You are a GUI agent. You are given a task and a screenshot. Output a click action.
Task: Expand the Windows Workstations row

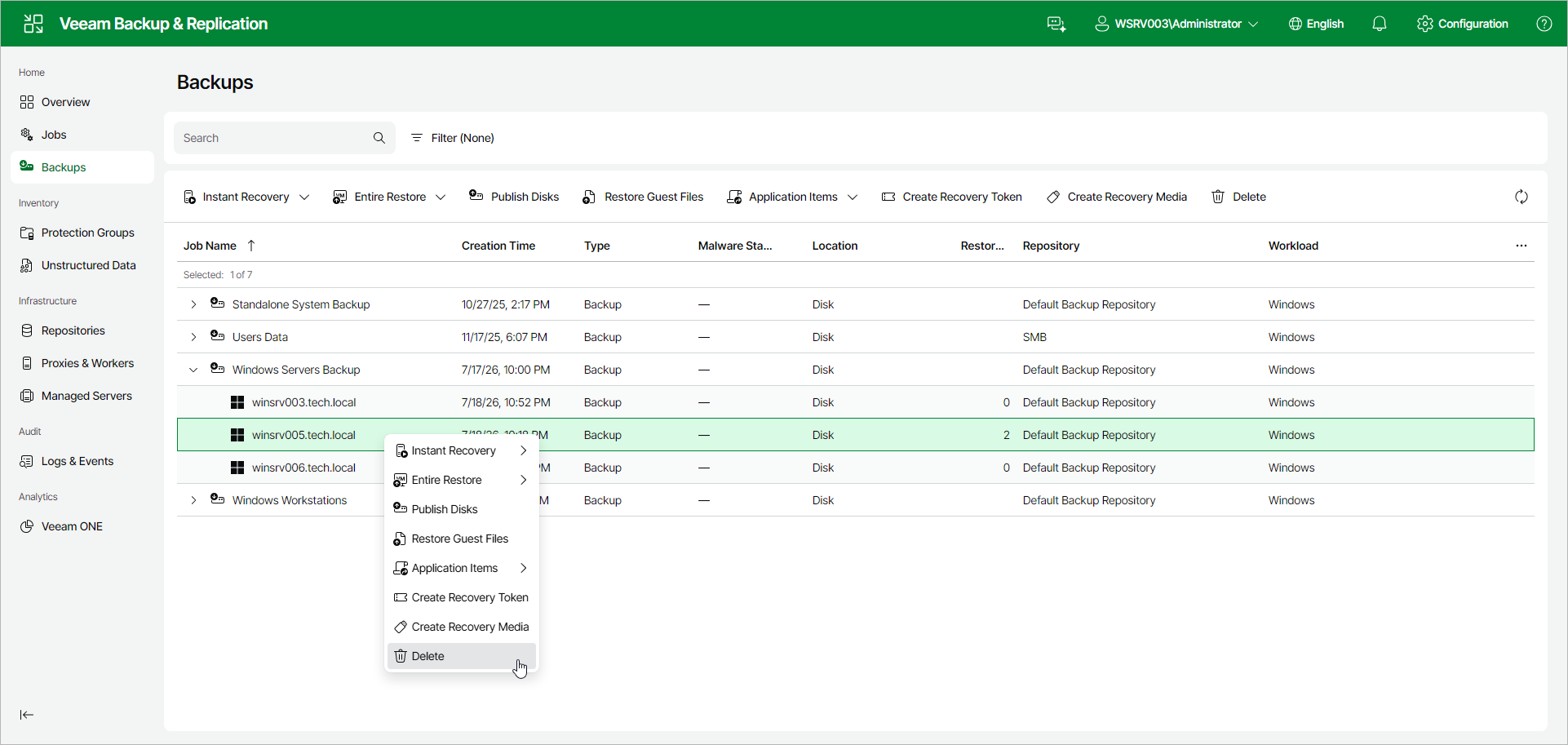point(193,500)
